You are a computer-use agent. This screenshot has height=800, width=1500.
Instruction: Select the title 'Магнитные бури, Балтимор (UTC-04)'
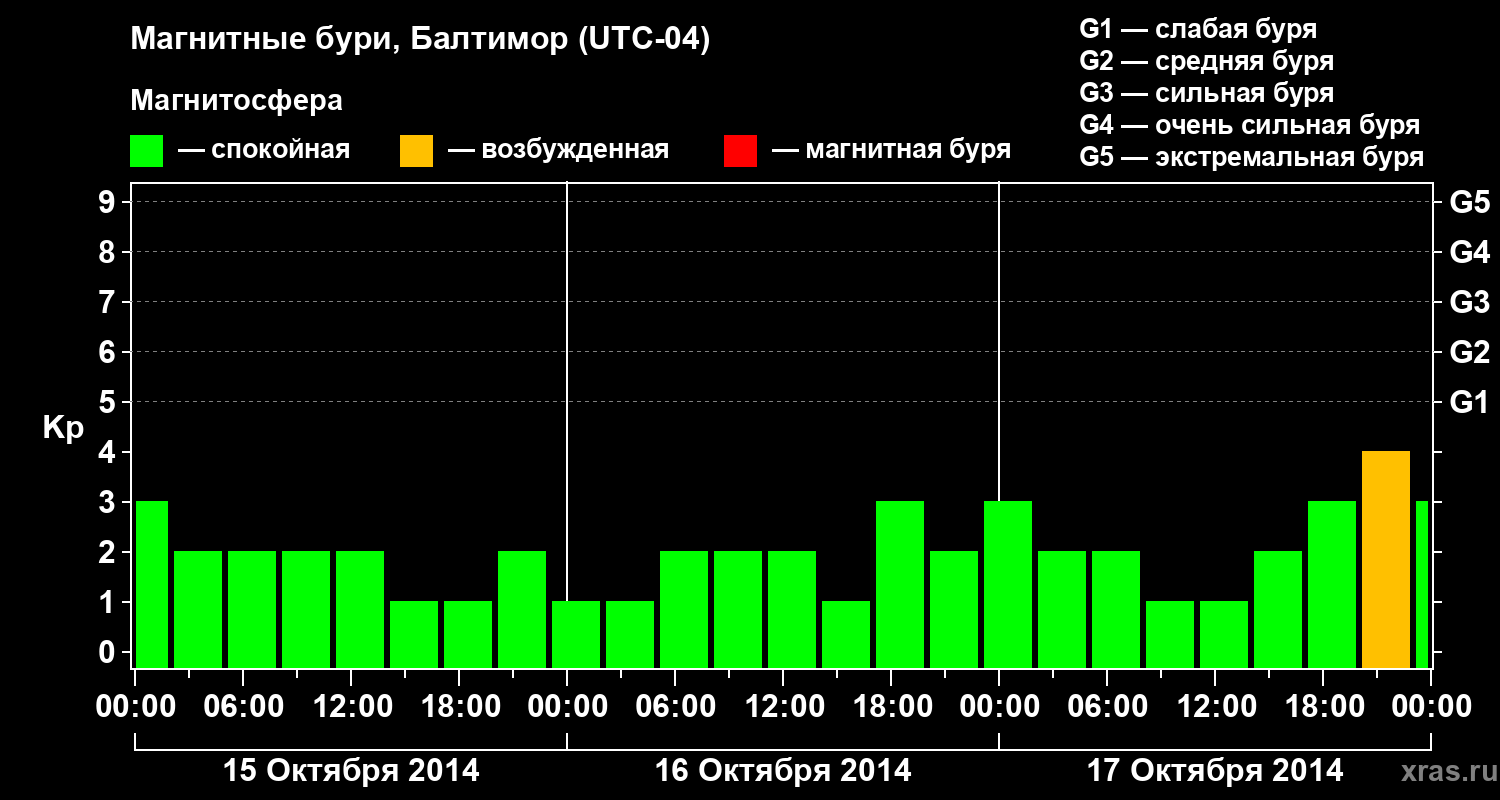(x=420, y=40)
